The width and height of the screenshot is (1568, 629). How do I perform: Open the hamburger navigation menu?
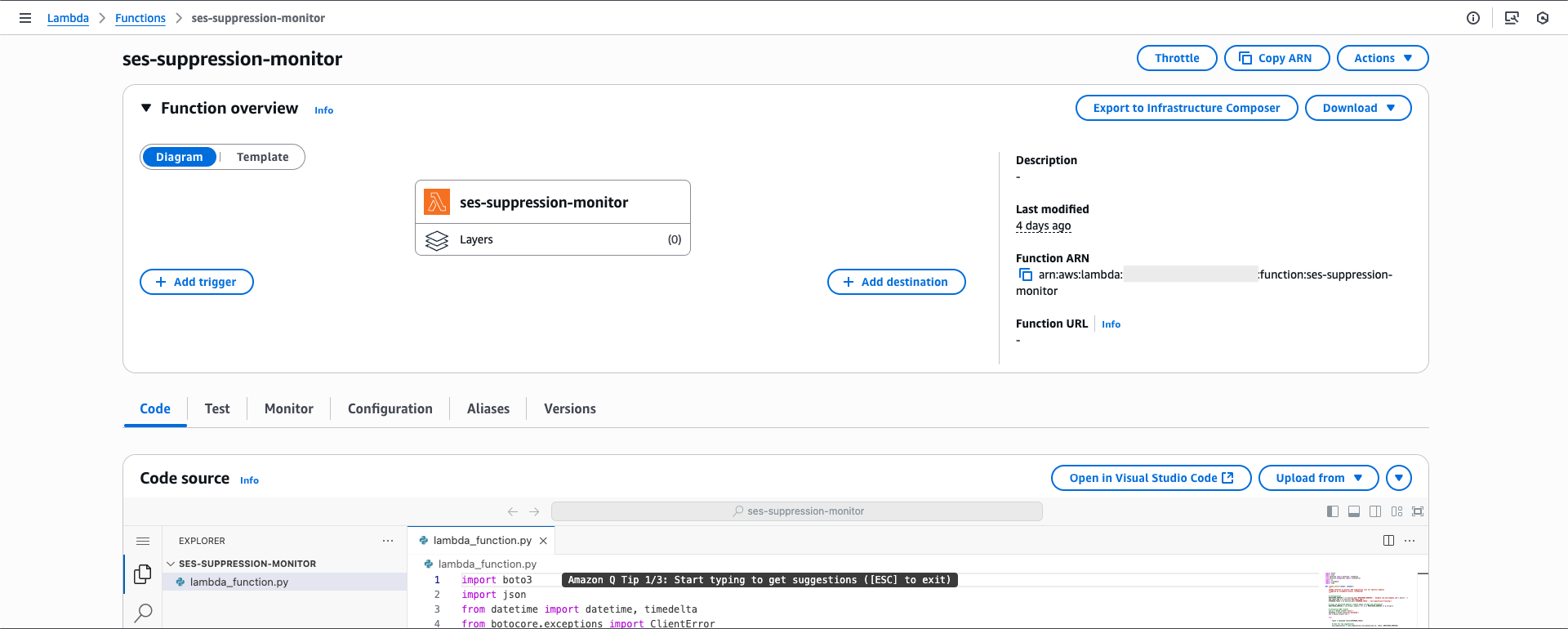tap(25, 18)
